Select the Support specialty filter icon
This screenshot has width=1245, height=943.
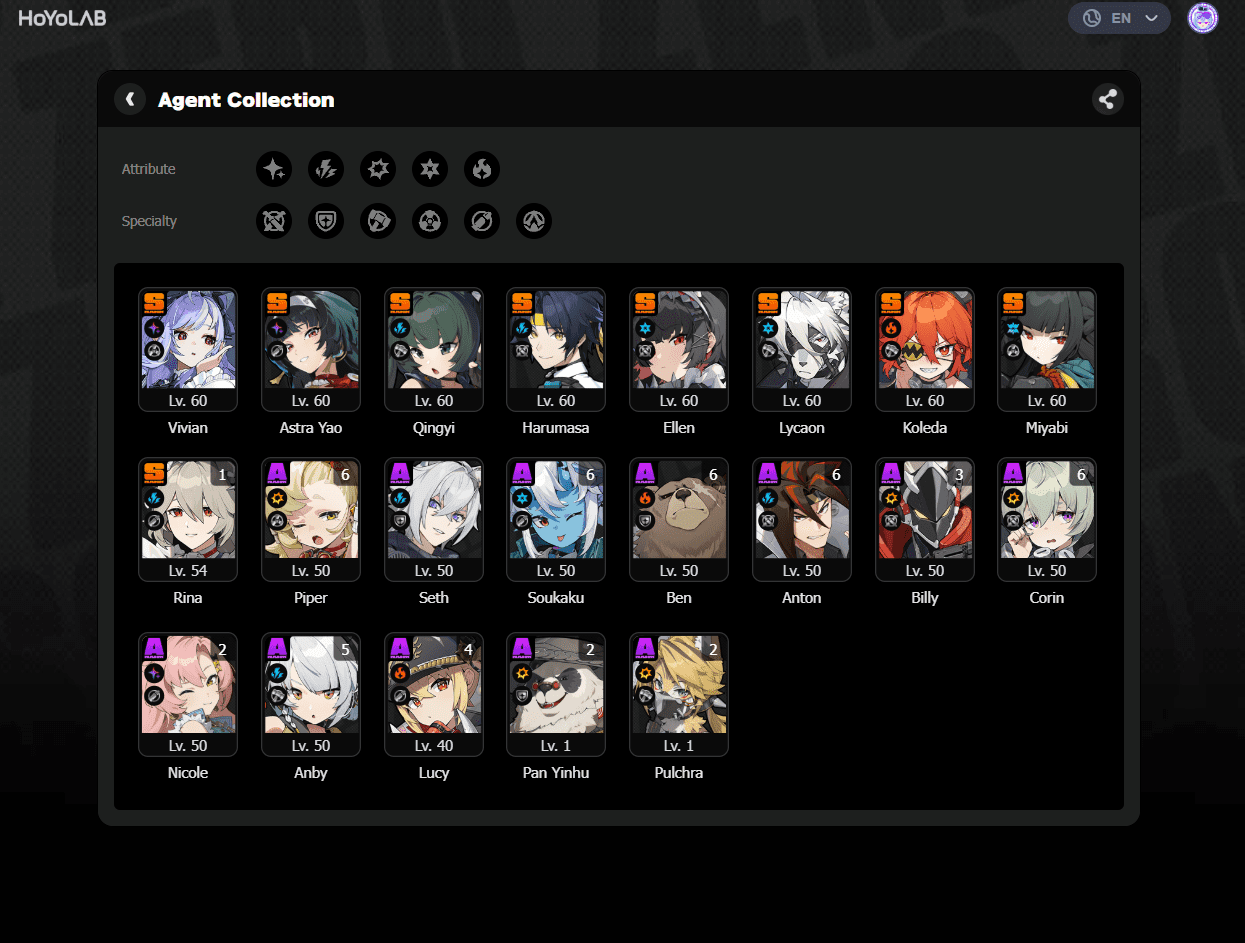482,221
